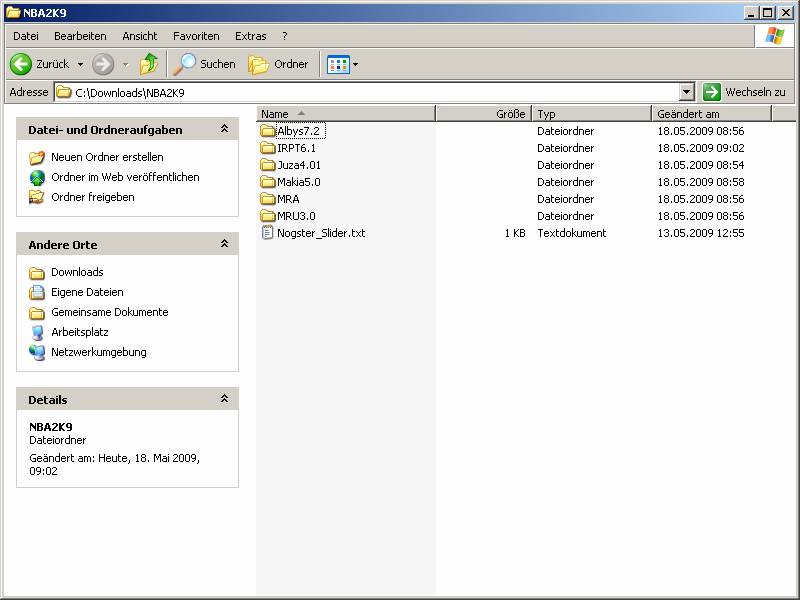Open the Ansicht menu

click(x=139, y=36)
